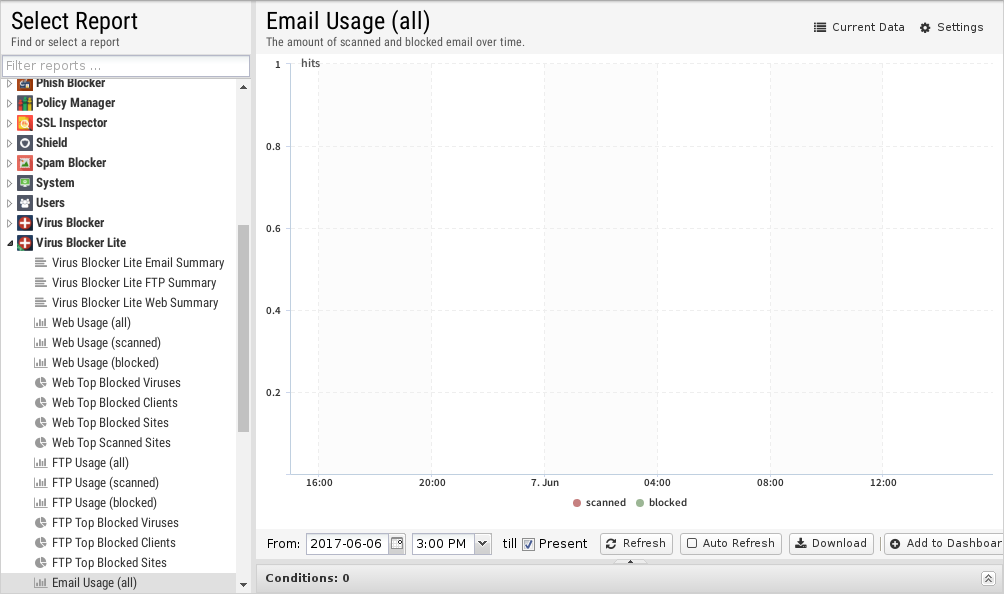The image size is (1004, 594).
Task: Toggle the scanned series in legend
Action: [x=600, y=503]
